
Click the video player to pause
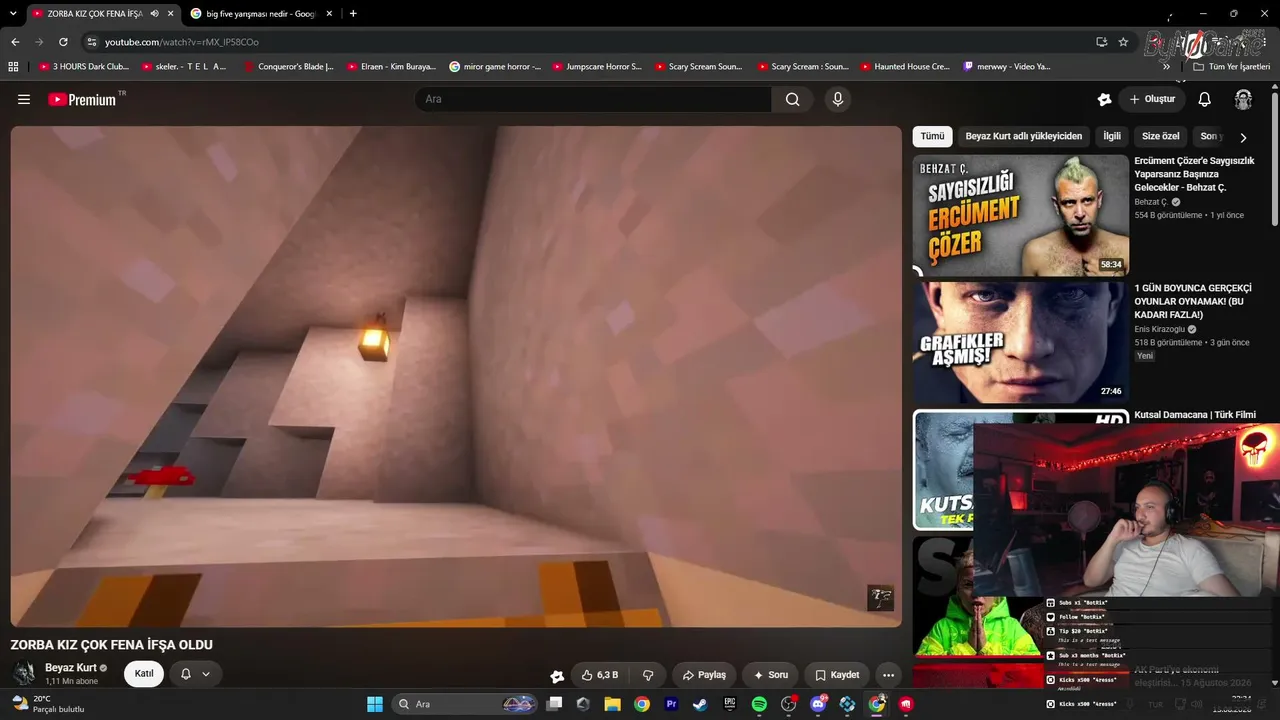coord(456,376)
